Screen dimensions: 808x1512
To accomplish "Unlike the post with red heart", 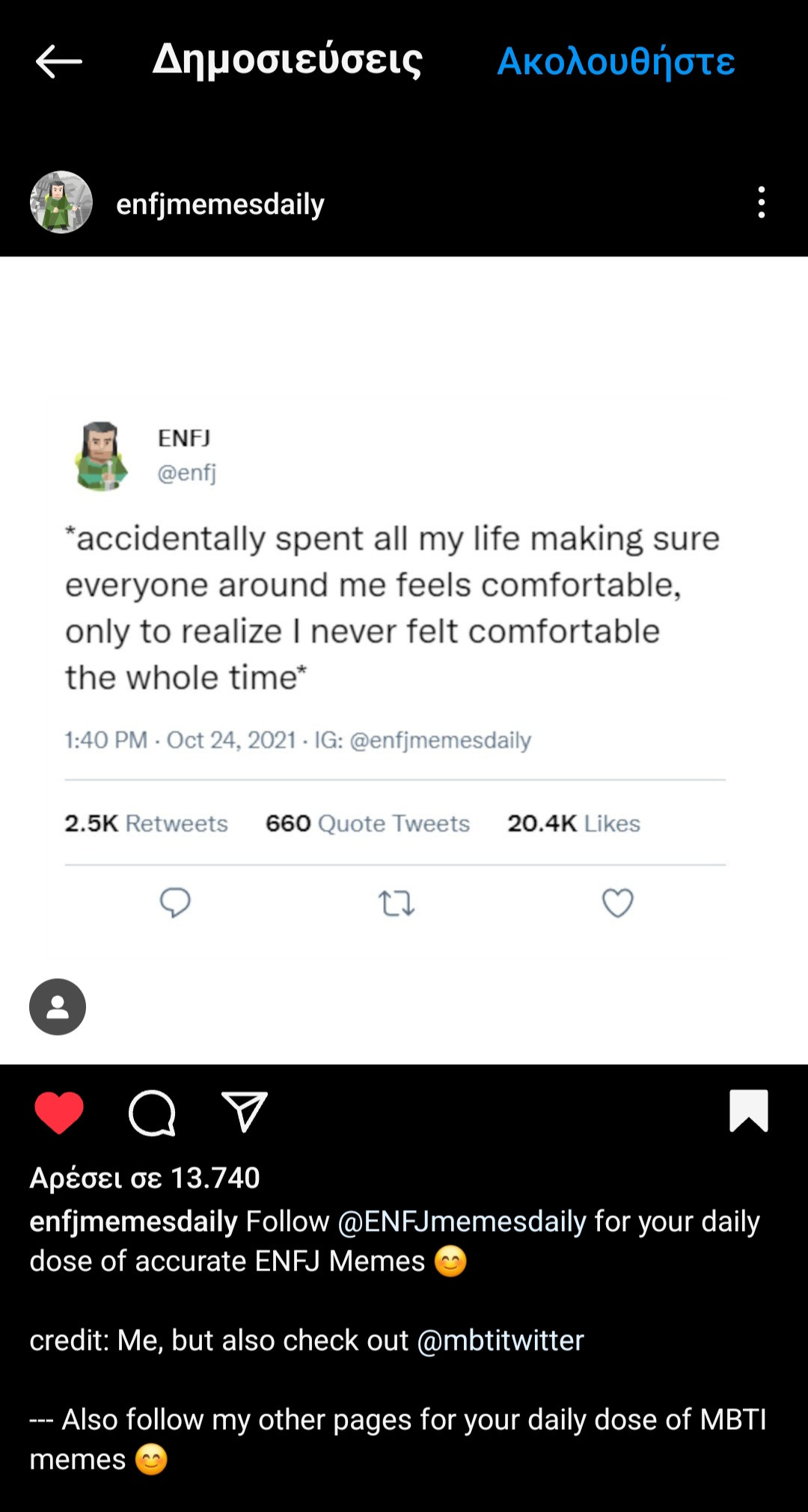I will 59,1112.
